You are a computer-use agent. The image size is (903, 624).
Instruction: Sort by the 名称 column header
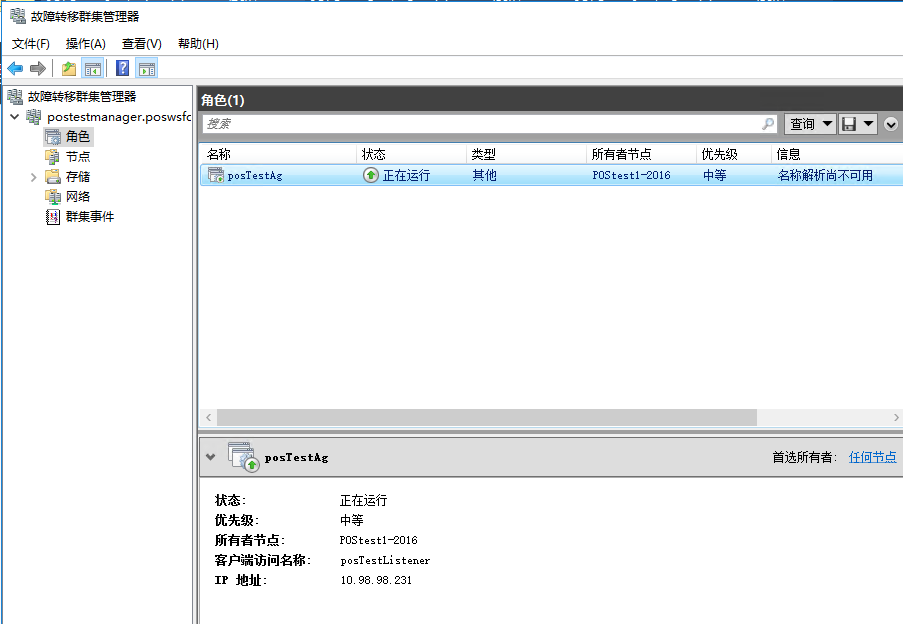[x=278, y=154]
